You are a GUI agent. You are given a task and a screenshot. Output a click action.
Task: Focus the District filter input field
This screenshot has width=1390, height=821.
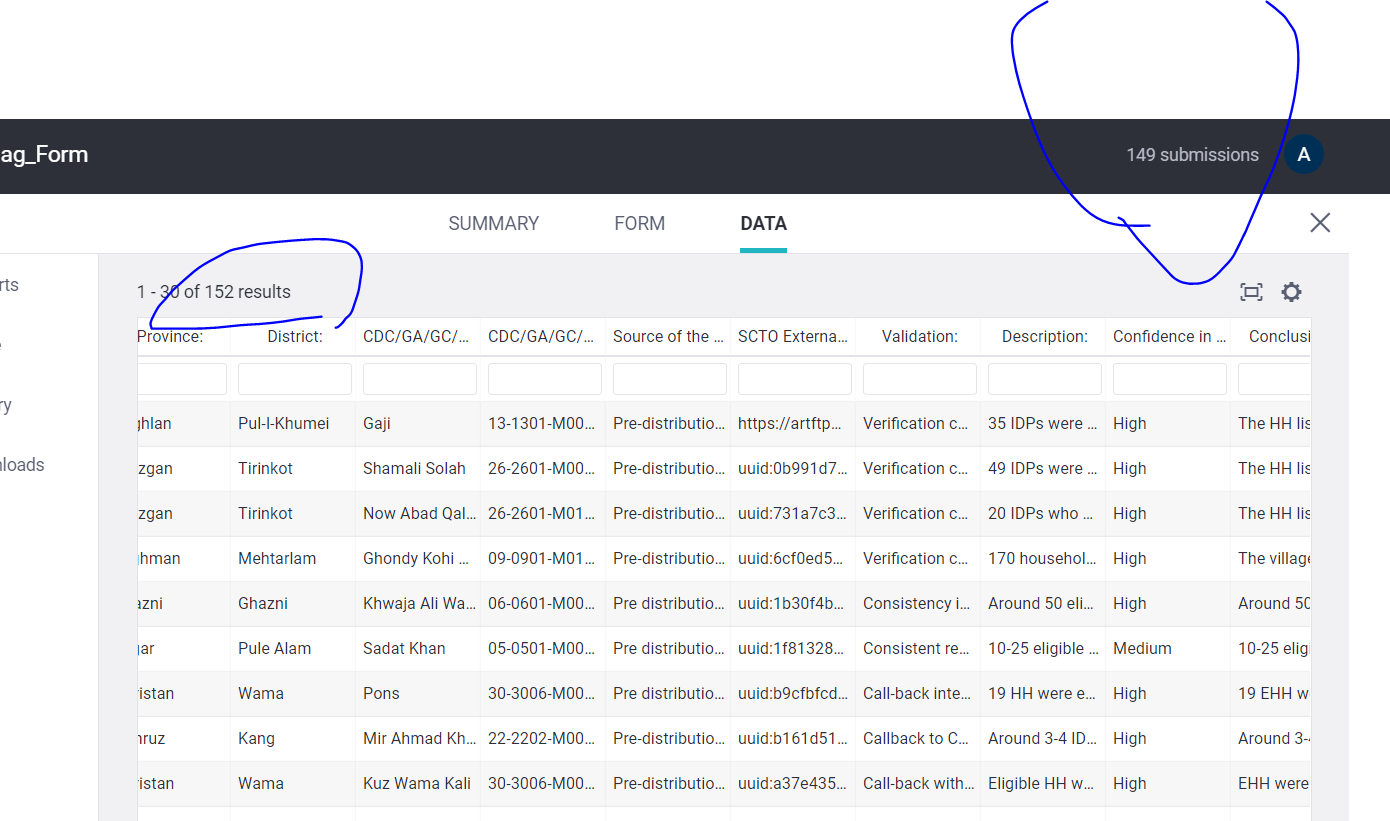294,379
